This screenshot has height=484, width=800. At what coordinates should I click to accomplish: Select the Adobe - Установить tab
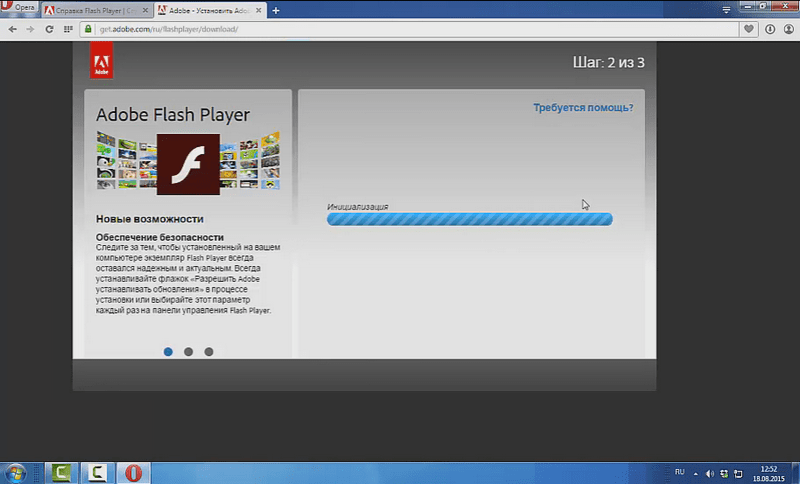point(210,10)
